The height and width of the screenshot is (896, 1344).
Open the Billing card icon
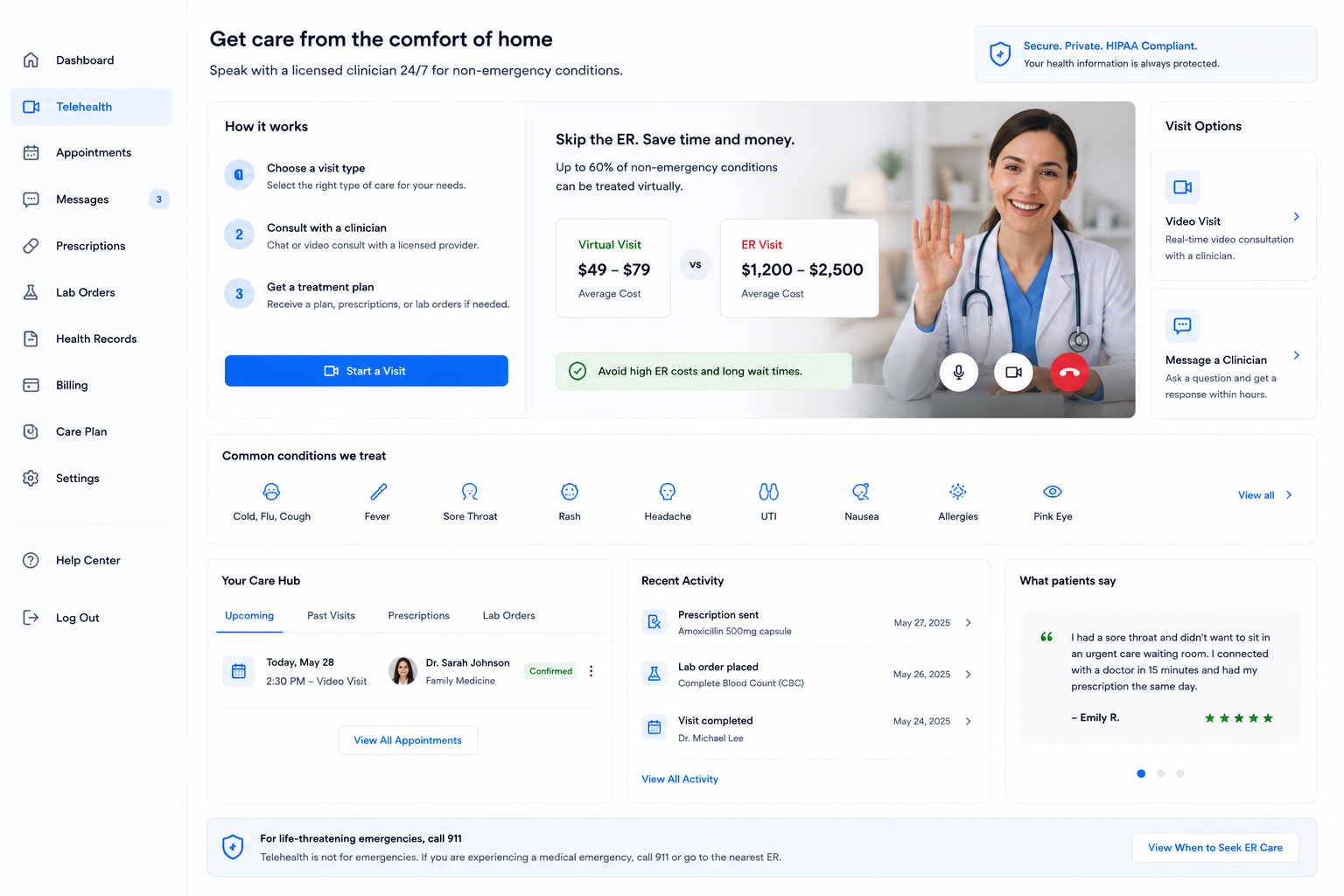[31, 385]
